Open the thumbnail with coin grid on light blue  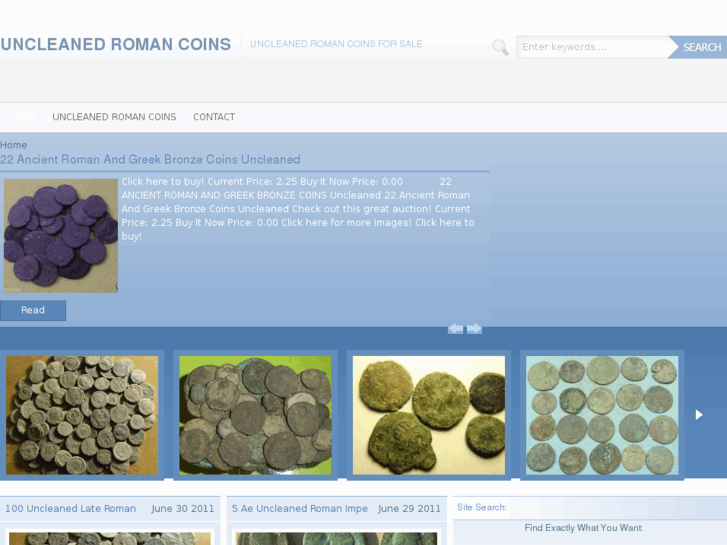pyautogui.click(x=602, y=415)
